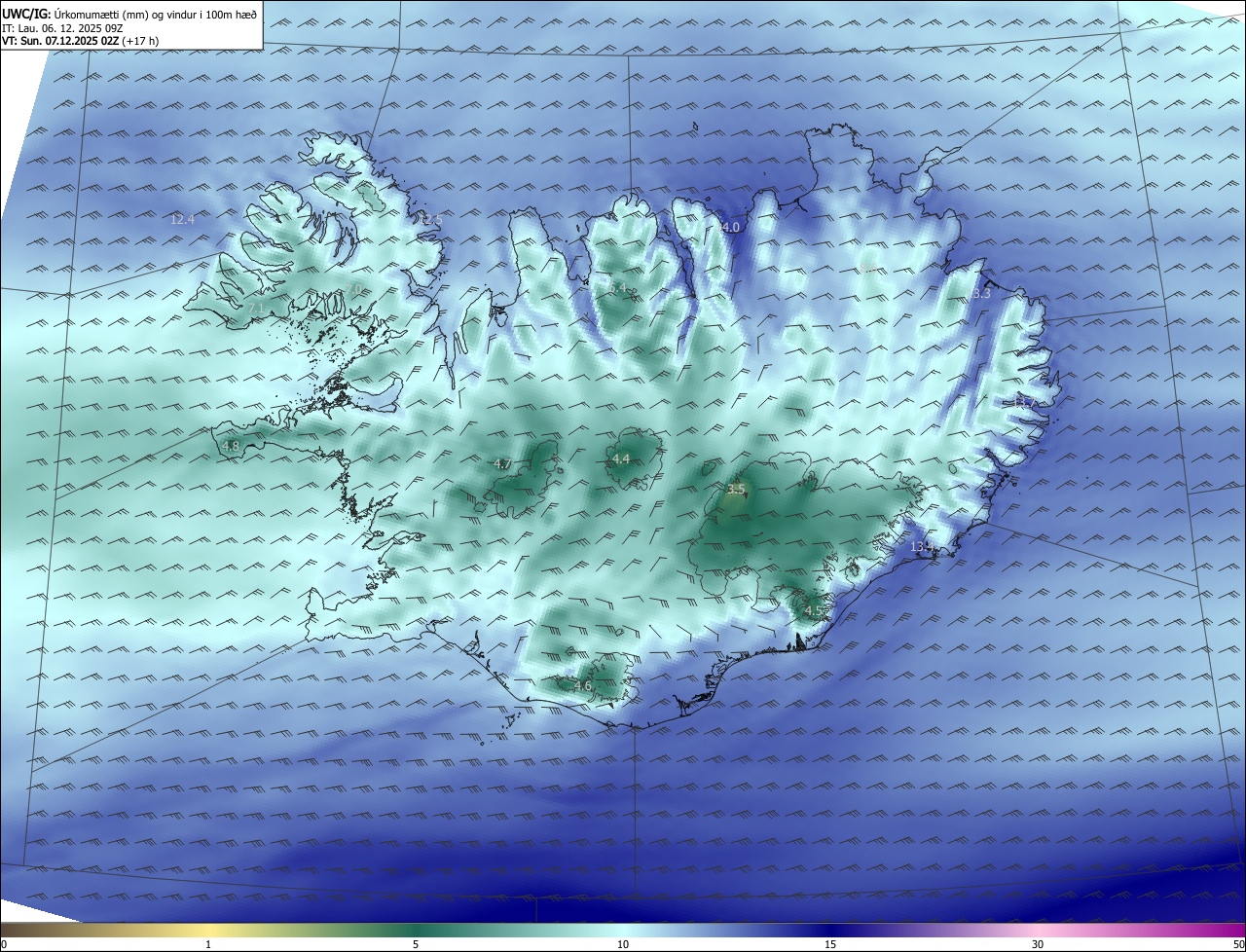The image size is (1246, 952).
Task: Click the 4.6 map value label
Action: coord(582,686)
